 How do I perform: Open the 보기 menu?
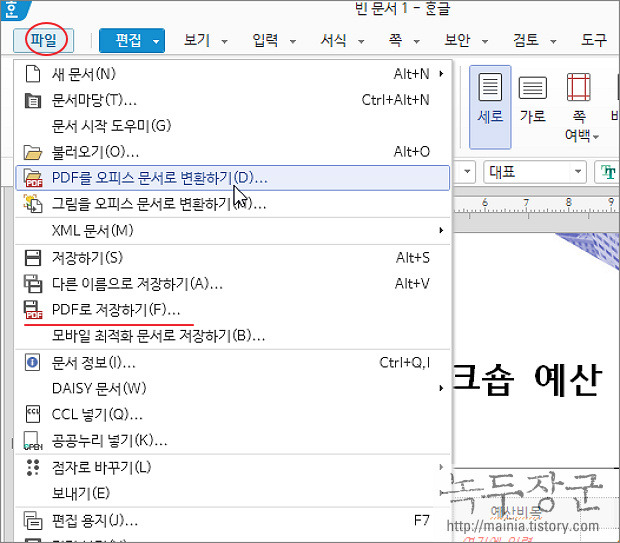(x=197, y=40)
